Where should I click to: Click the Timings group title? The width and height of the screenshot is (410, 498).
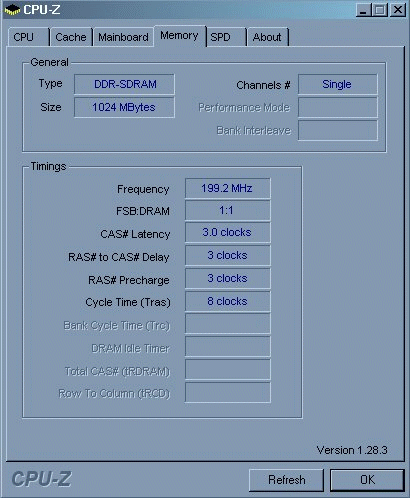coord(48,166)
